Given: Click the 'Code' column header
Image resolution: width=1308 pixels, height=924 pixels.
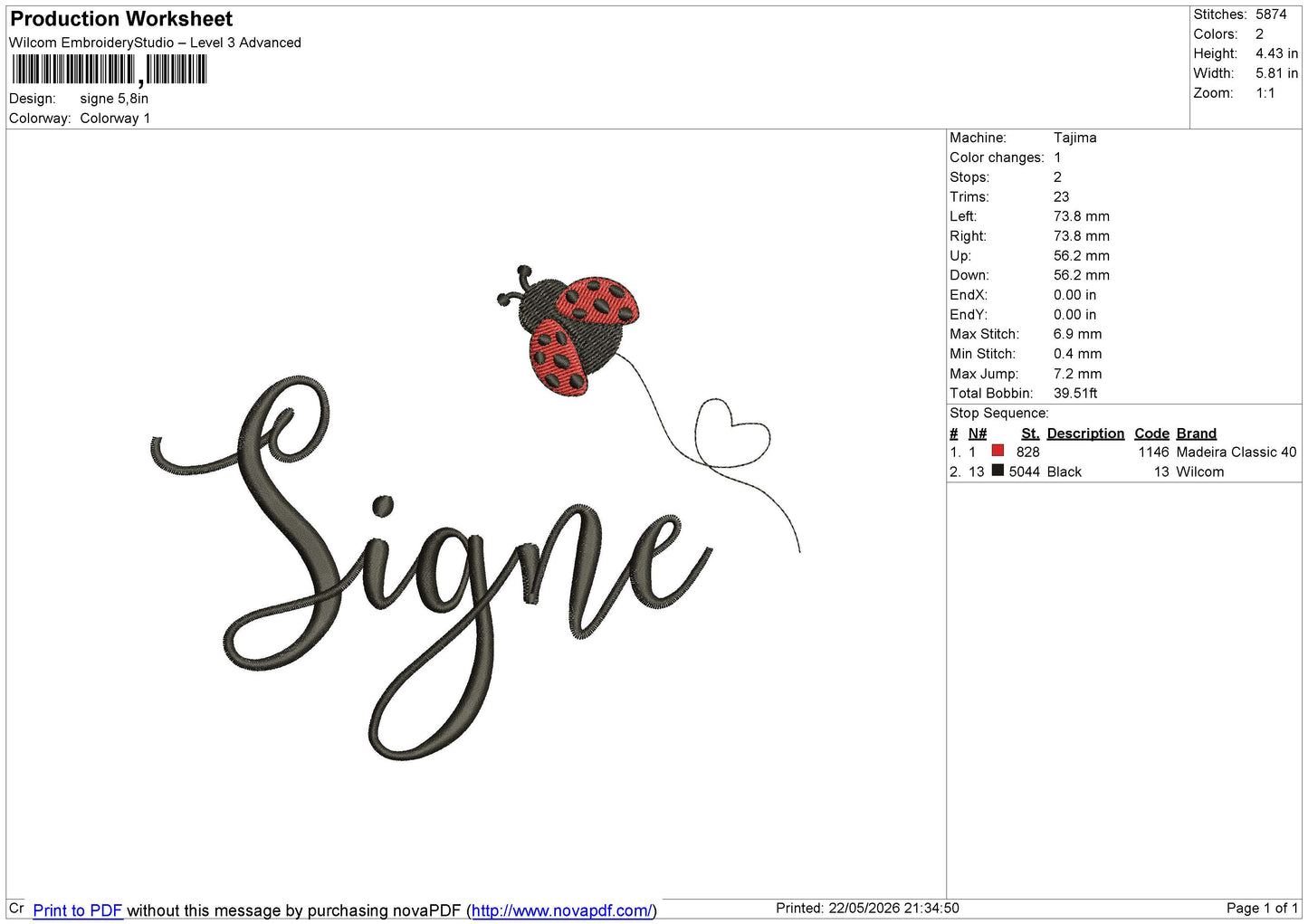Looking at the screenshot, I should pyautogui.click(x=1151, y=433).
